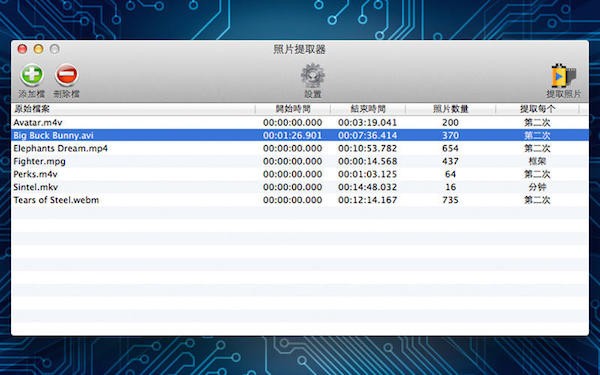Click the green add file icon

[32, 75]
